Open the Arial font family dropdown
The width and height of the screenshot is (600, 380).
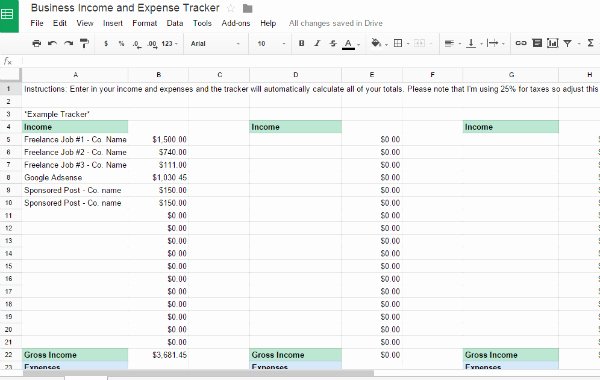(x=215, y=44)
